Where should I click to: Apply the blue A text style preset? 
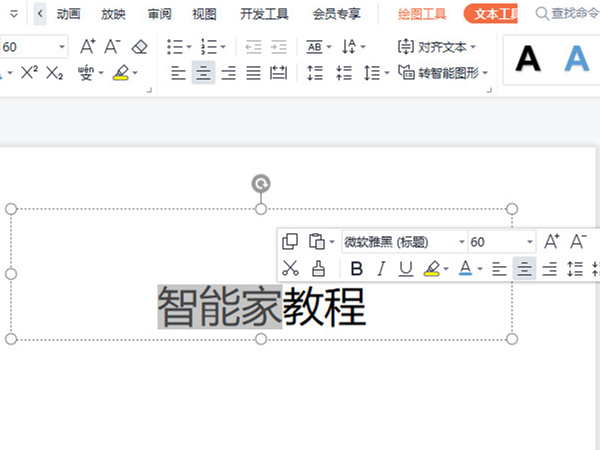(x=576, y=59)
